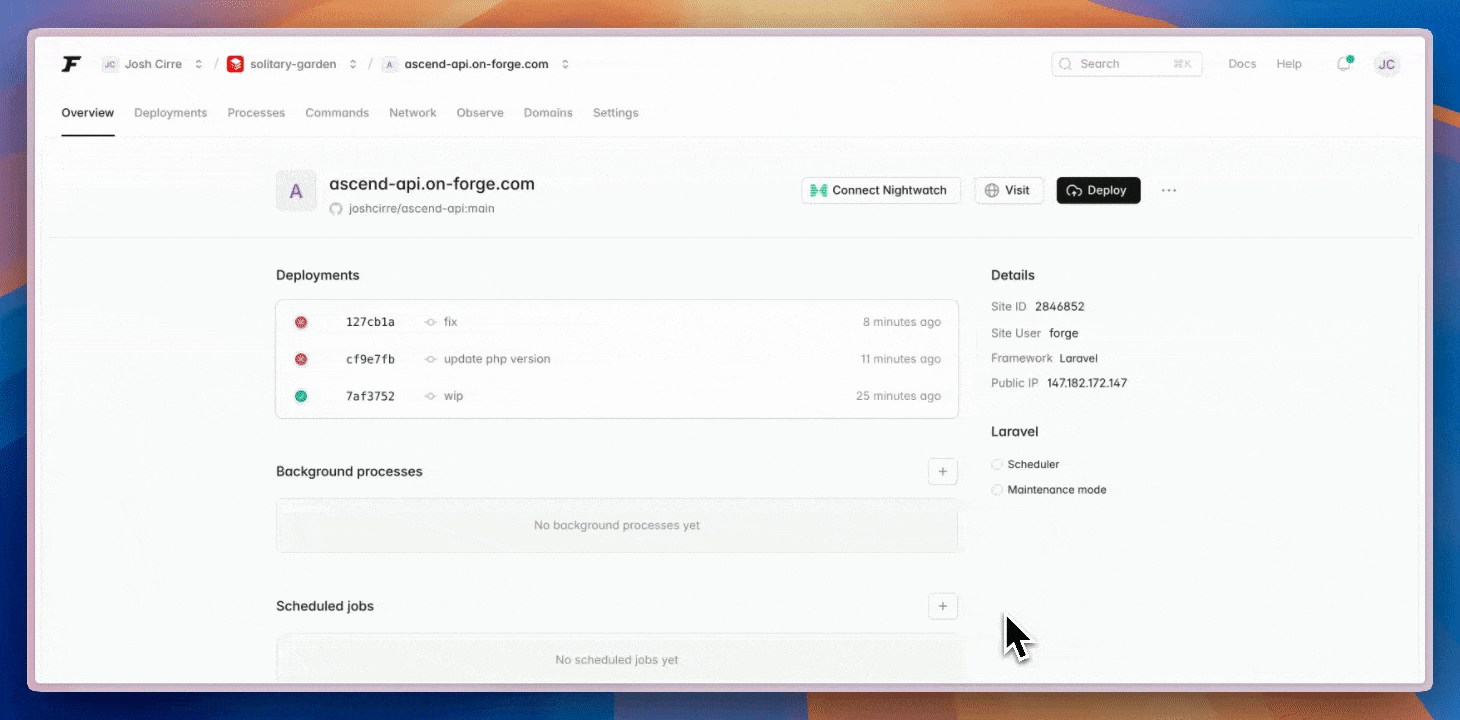The width and height of the screenshot is (1460, 720).
Task: Open the Settings tab
Action: (x=615, y=113)
